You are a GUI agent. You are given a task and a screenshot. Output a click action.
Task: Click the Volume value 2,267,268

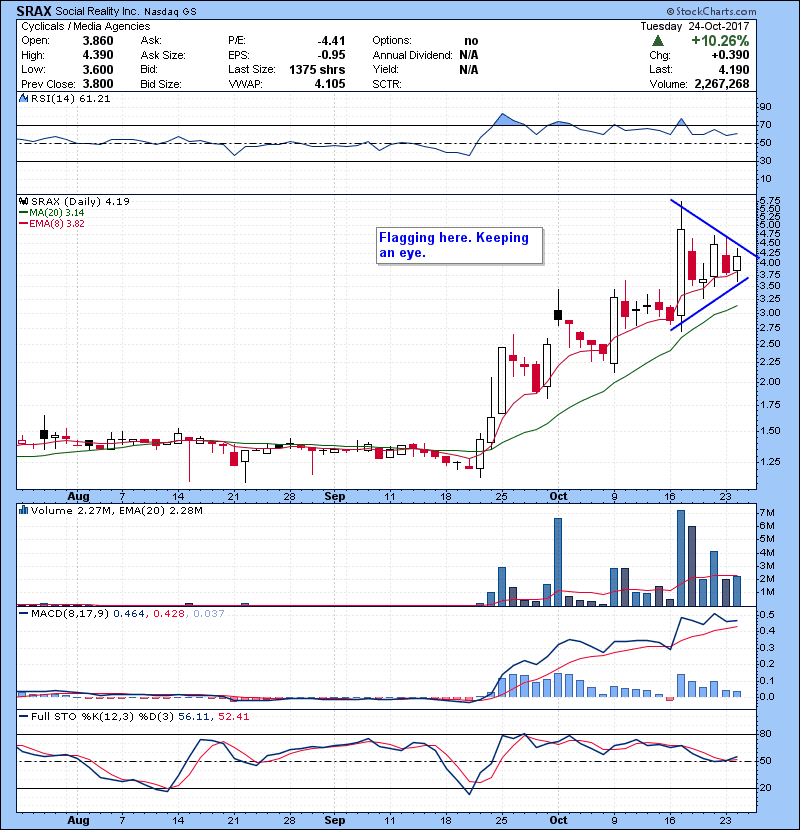point(722,84)
